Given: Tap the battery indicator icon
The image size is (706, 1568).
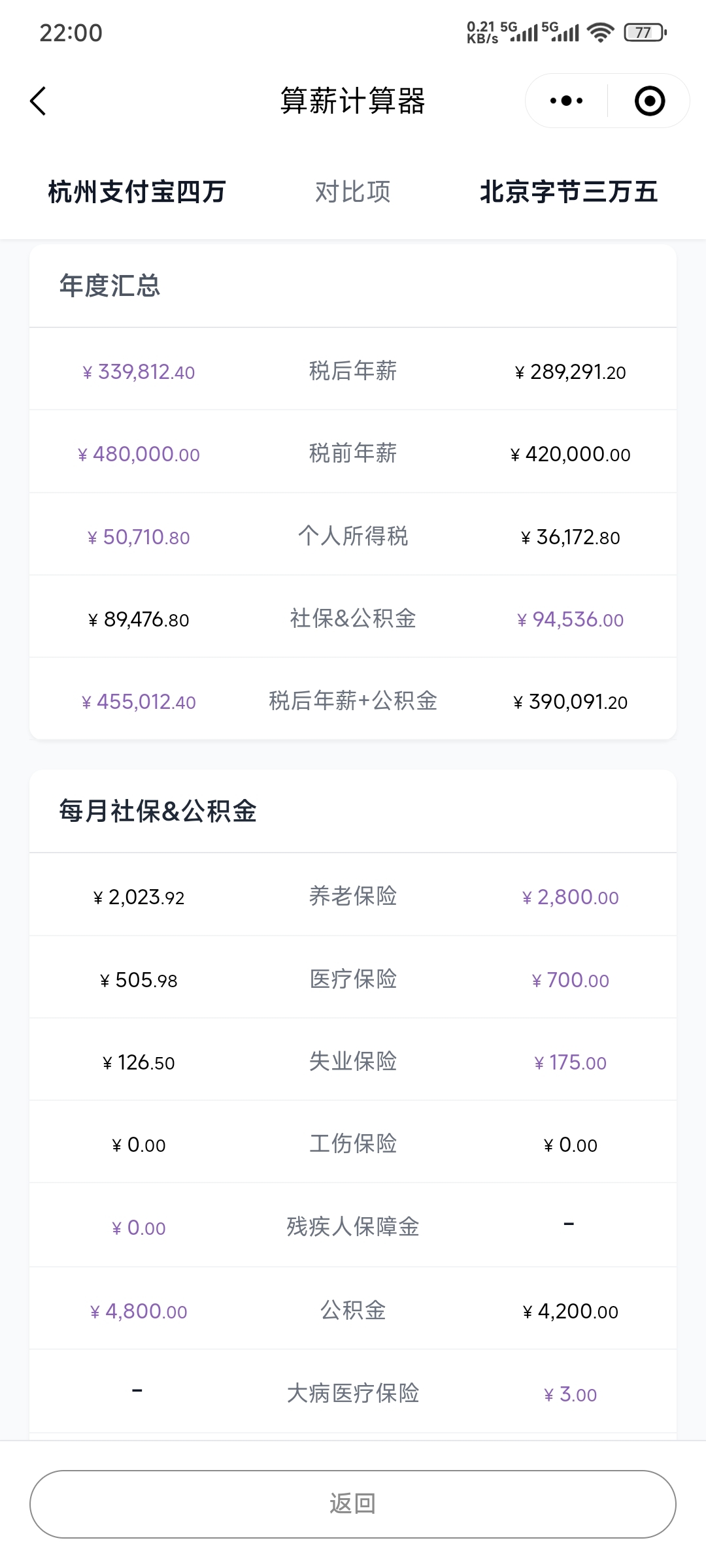Looking at the screenshot, I should [x=645, y=32].
